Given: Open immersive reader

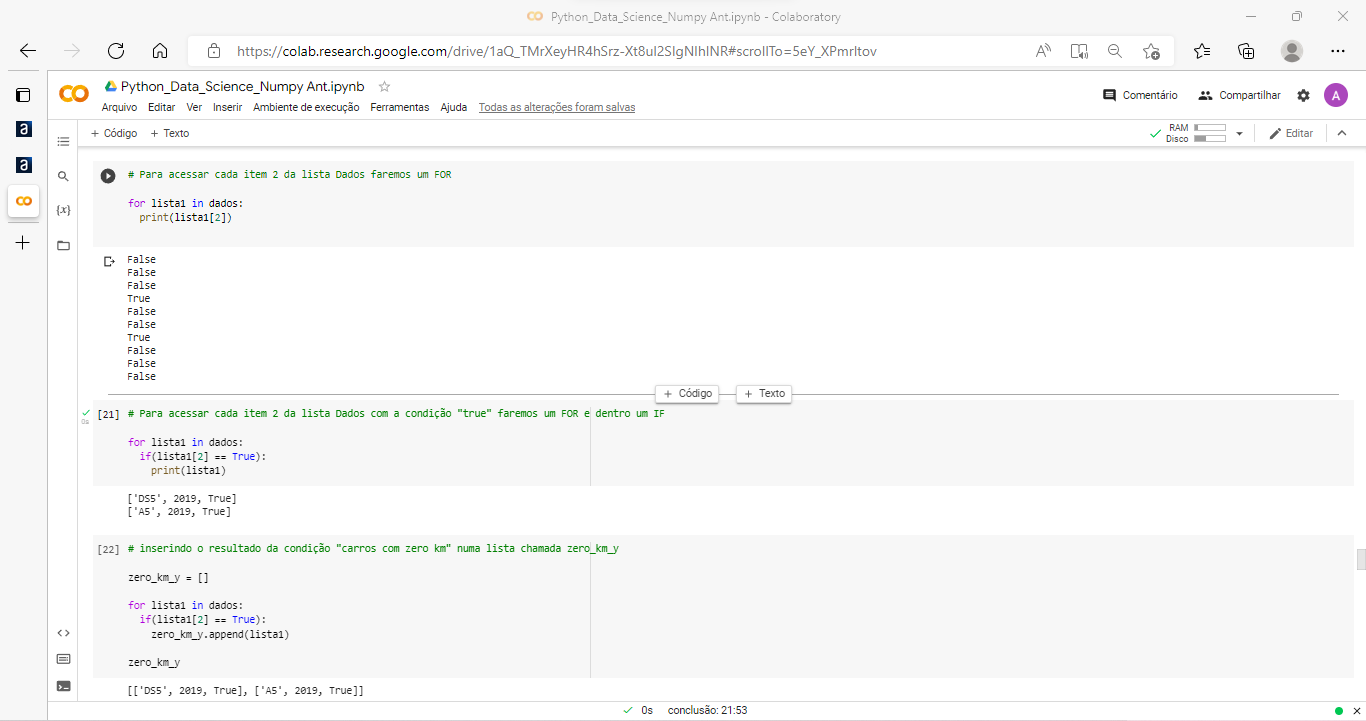Looking at the screenshot, I should 1079,51.
